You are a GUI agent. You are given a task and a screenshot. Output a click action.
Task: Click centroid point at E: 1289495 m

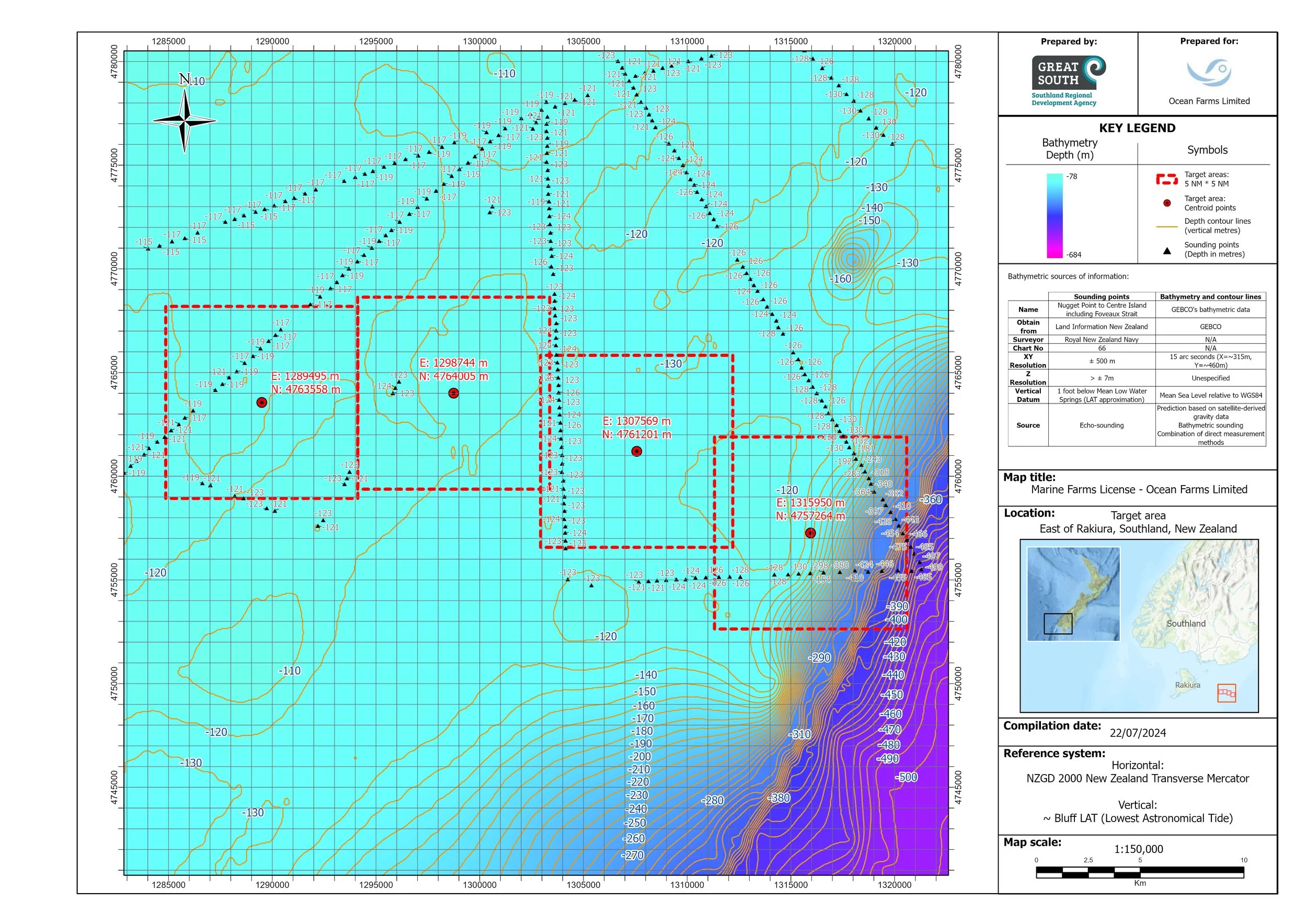261,403
